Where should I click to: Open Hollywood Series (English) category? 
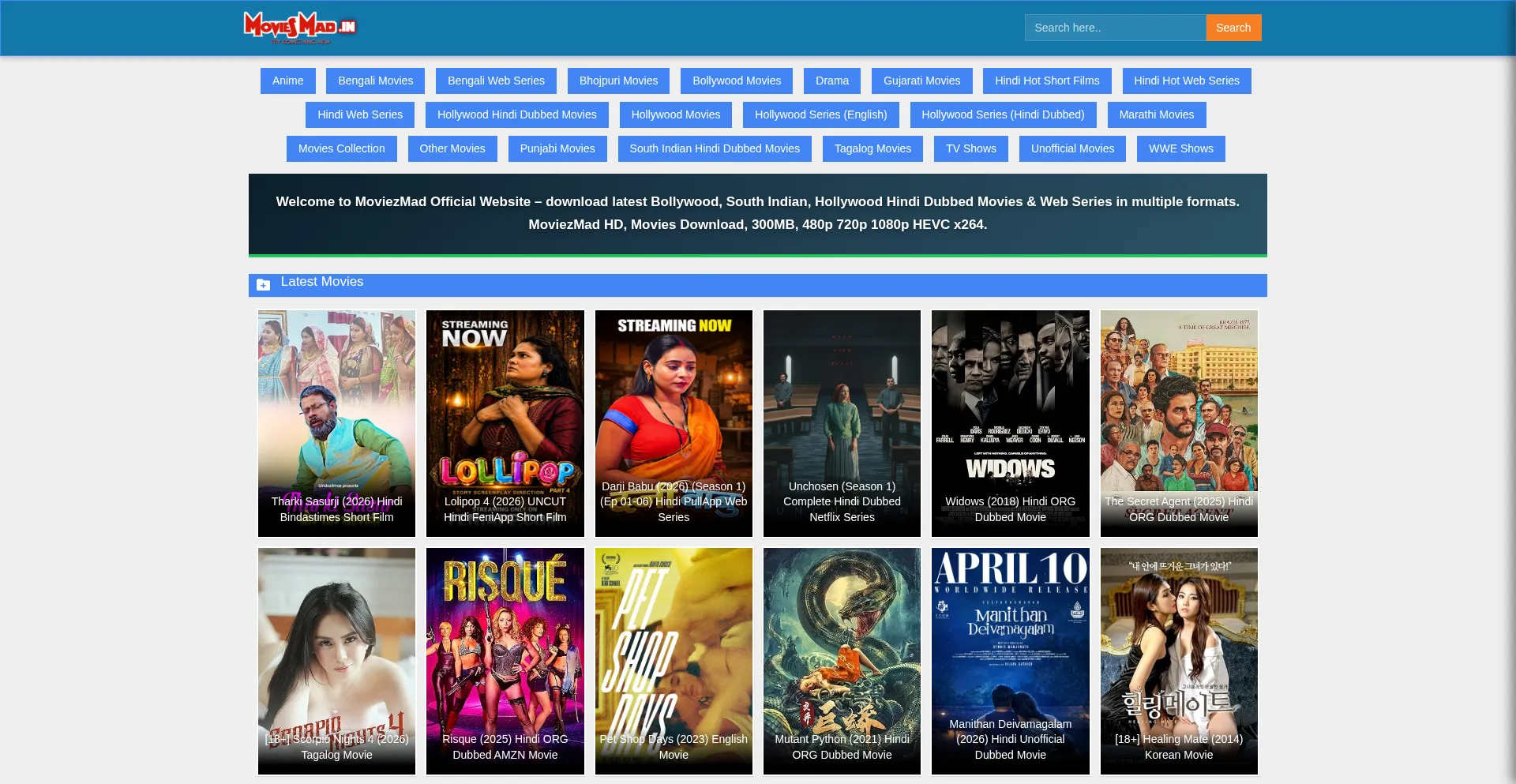821,114
